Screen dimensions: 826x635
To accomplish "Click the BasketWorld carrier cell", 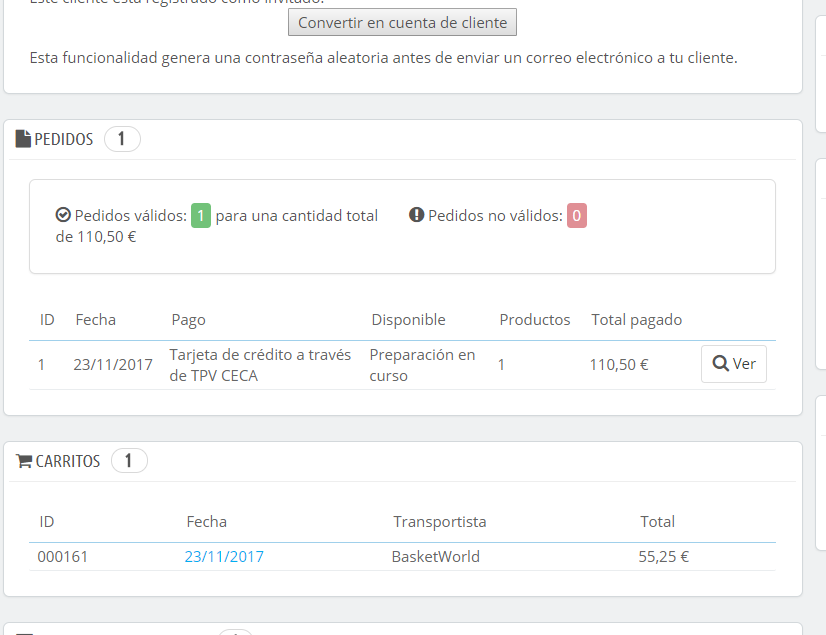I will (x=435, y=557).
